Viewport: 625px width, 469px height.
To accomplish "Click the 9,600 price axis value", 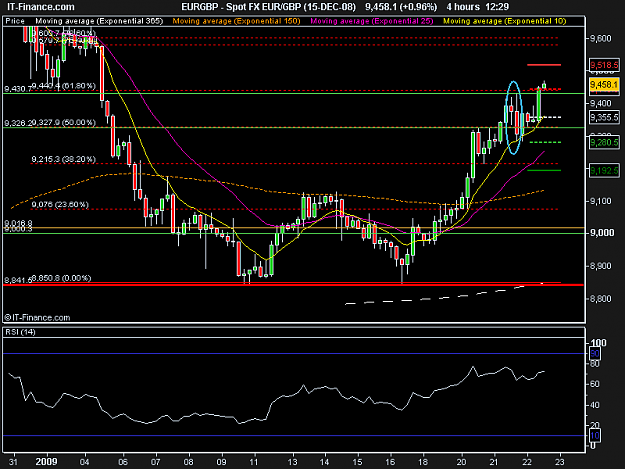I will [x=601, y=39].
